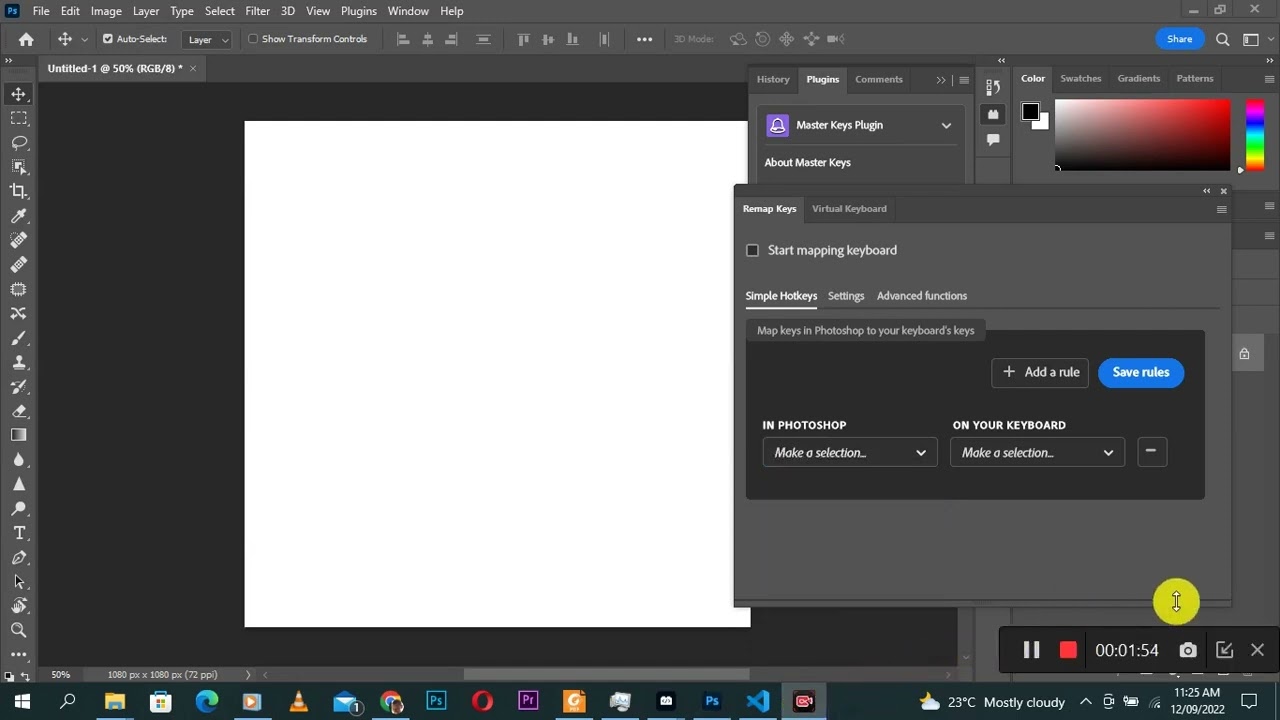This screenshot has height=720, width=1280.
Task: Select the Type tool
Action: (19, 533)
